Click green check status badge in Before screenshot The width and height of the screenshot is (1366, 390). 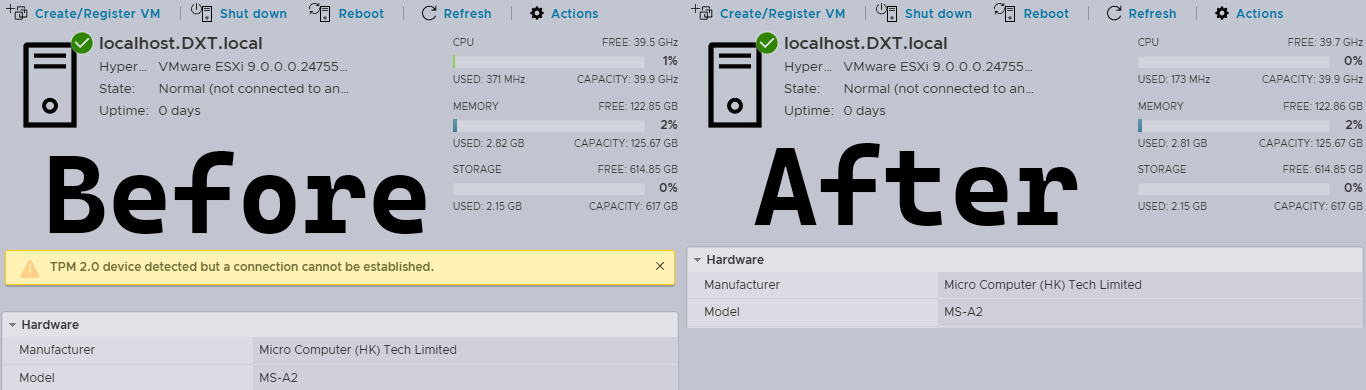click(82, 43)
